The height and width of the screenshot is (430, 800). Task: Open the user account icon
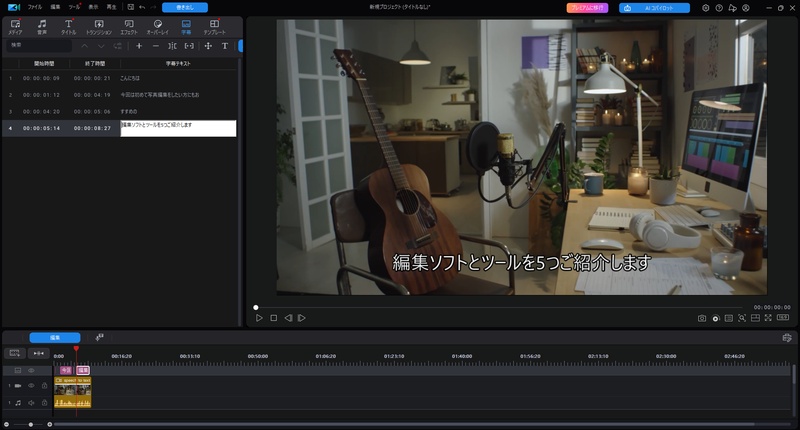746,8
